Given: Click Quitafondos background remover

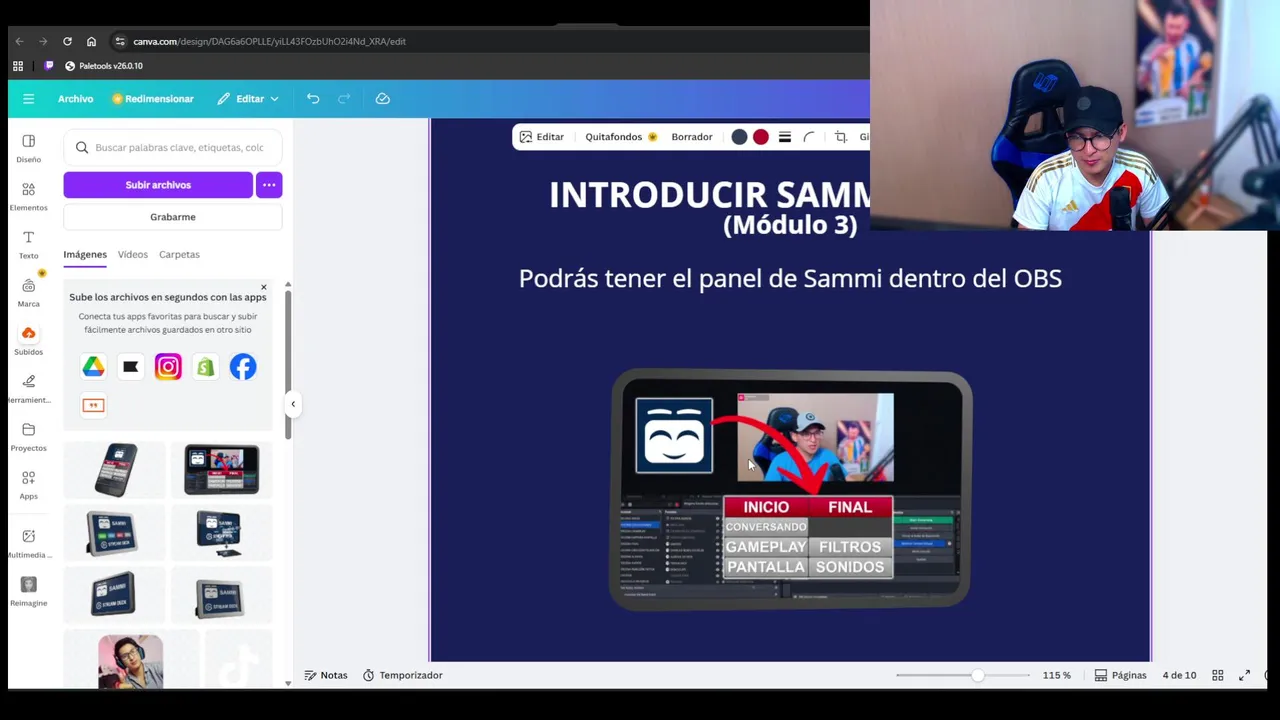Looking at the screenshot, I should (621, 137).
